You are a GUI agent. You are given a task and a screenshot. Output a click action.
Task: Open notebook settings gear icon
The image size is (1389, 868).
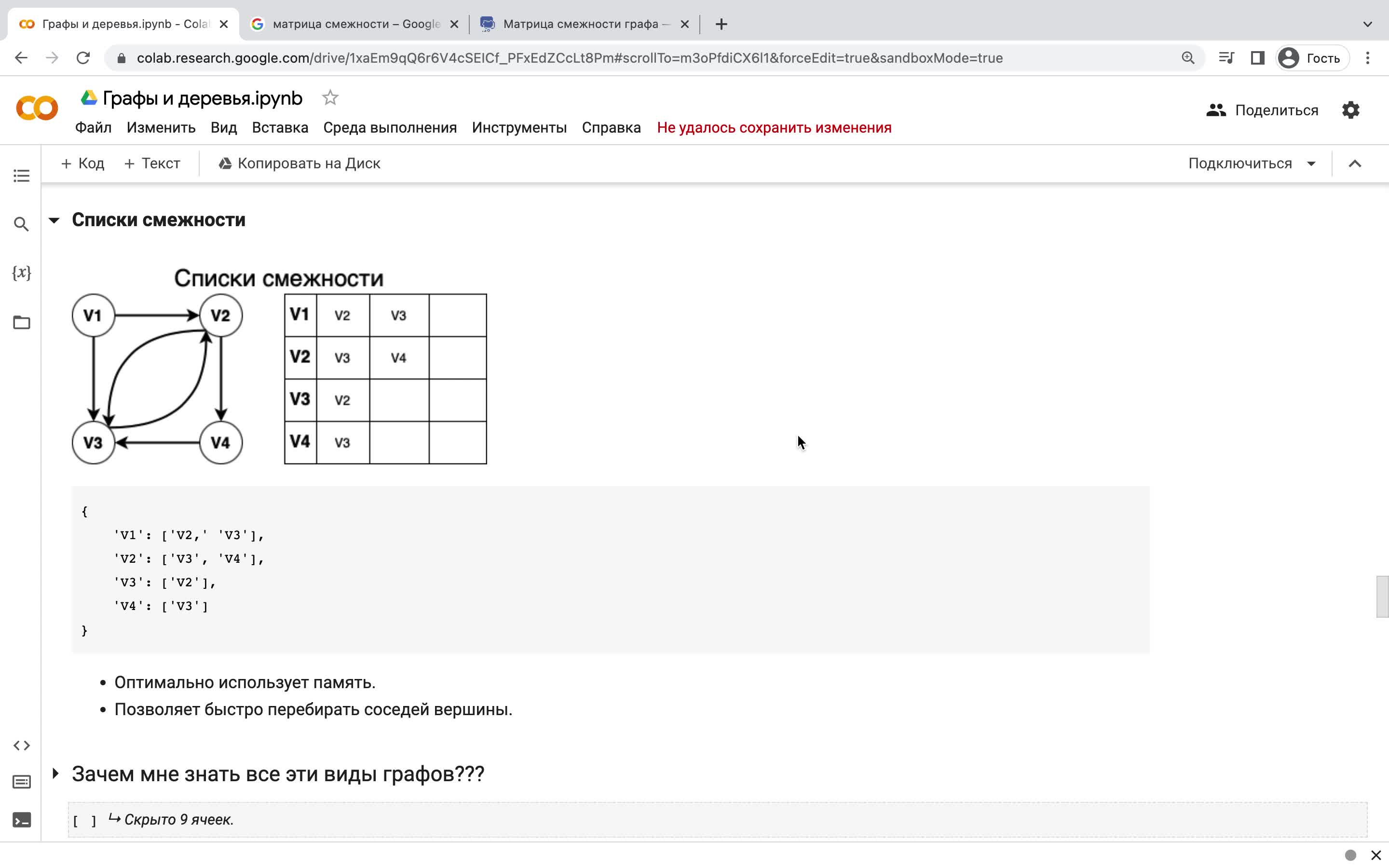1350,109
